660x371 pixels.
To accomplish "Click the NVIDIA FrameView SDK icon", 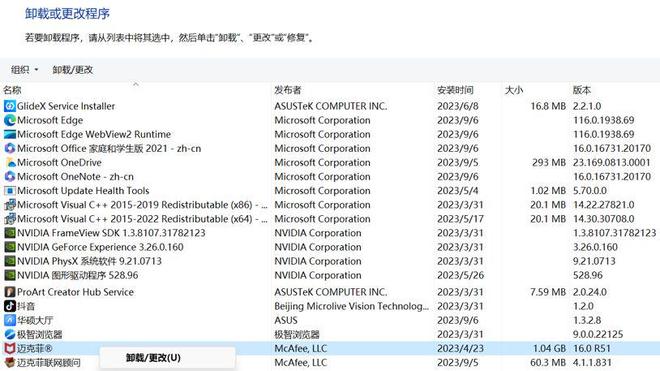I will pos(10,233).
